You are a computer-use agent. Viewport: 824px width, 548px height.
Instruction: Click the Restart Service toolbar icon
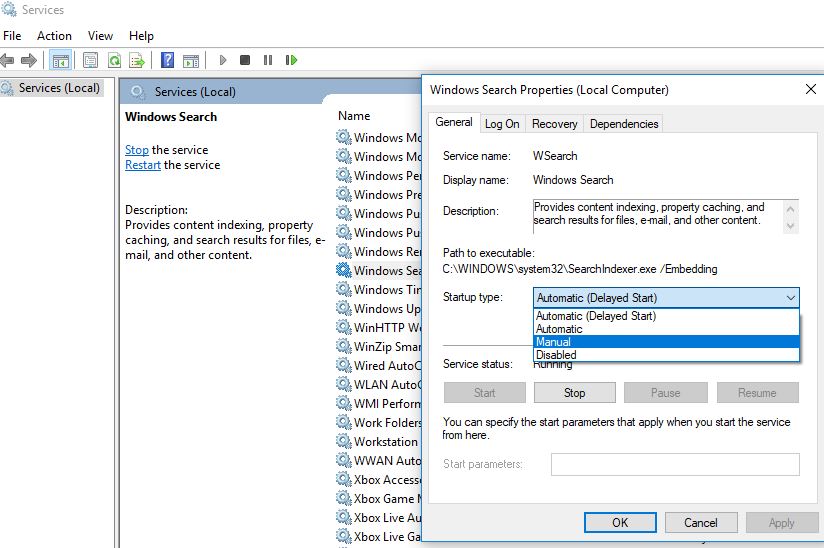click(x=291, y=60)
